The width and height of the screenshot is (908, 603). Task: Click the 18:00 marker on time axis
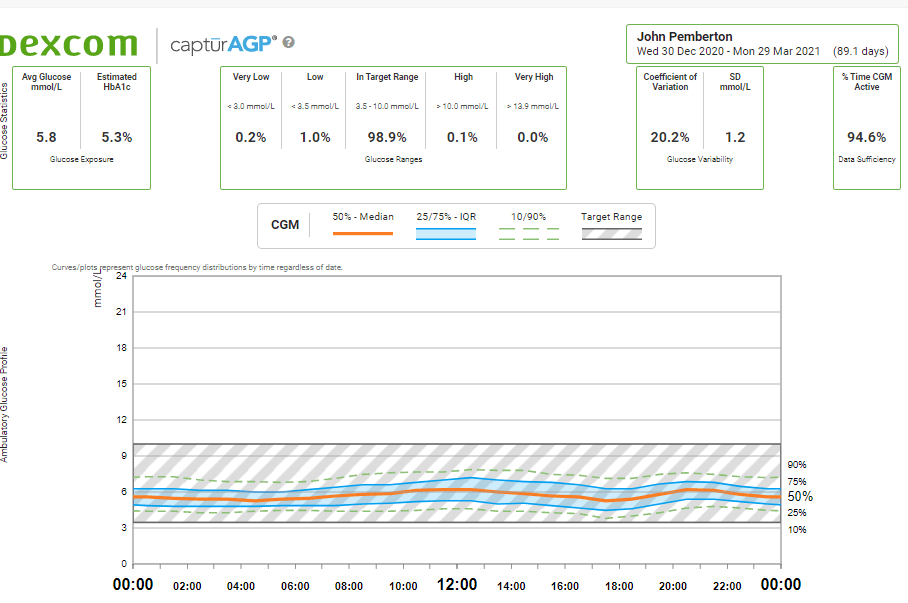click(620, 586)
